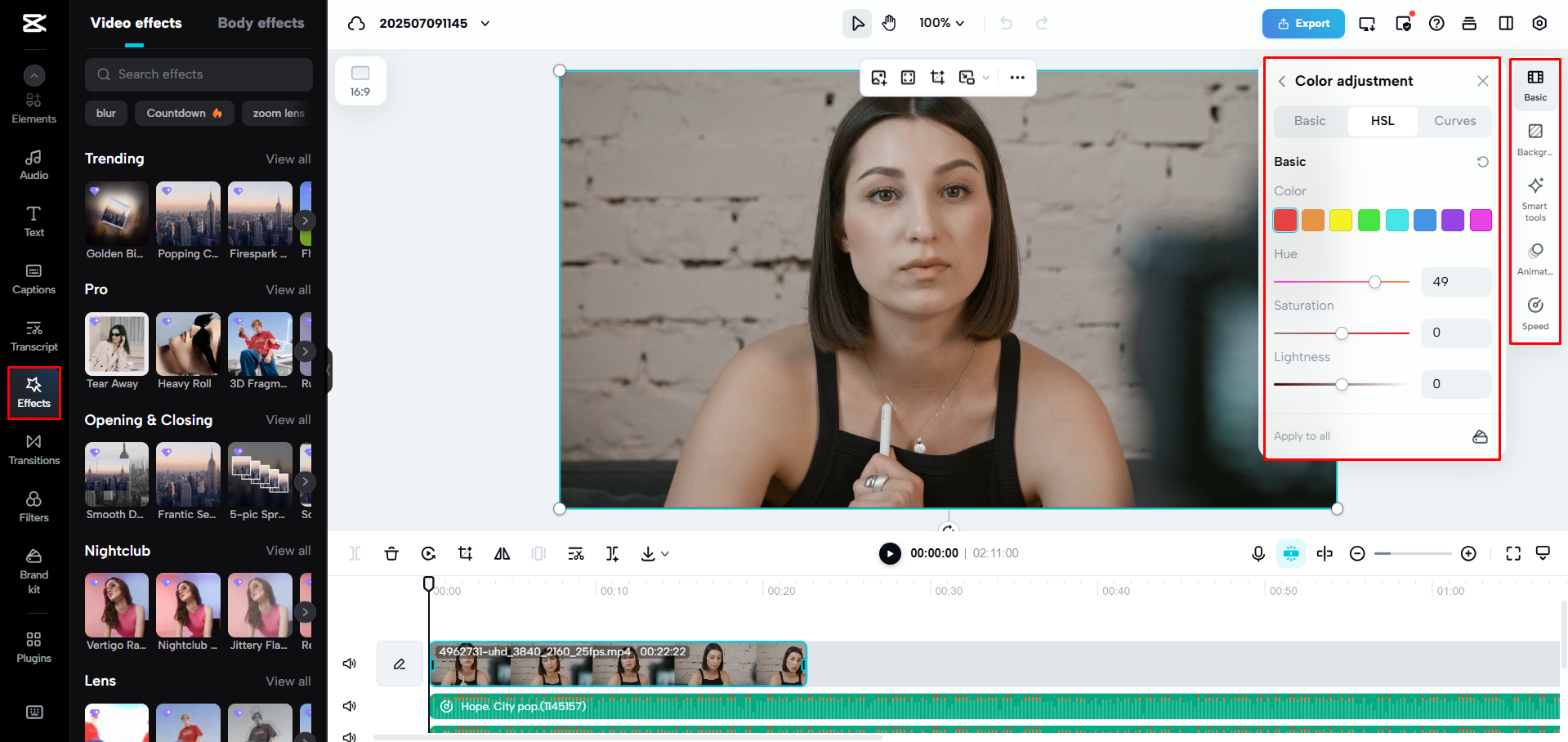Click the Export button
The height and width of the screenshot is (742, 1568).
(1302, 24)
